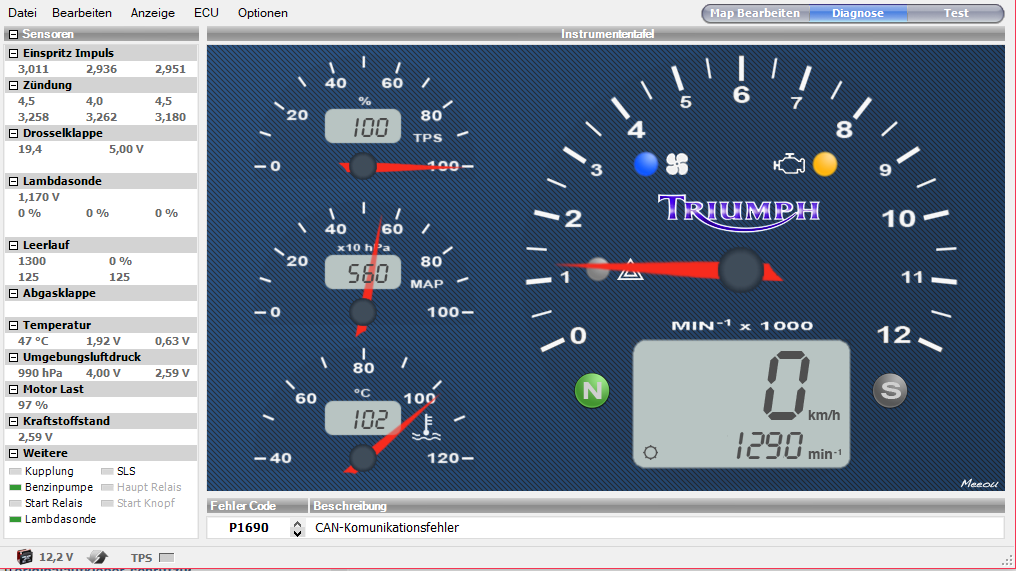Switch to the Map Bearbeiten tab
The height and width of the screenshot is (571, 1016).
point(756,13)
